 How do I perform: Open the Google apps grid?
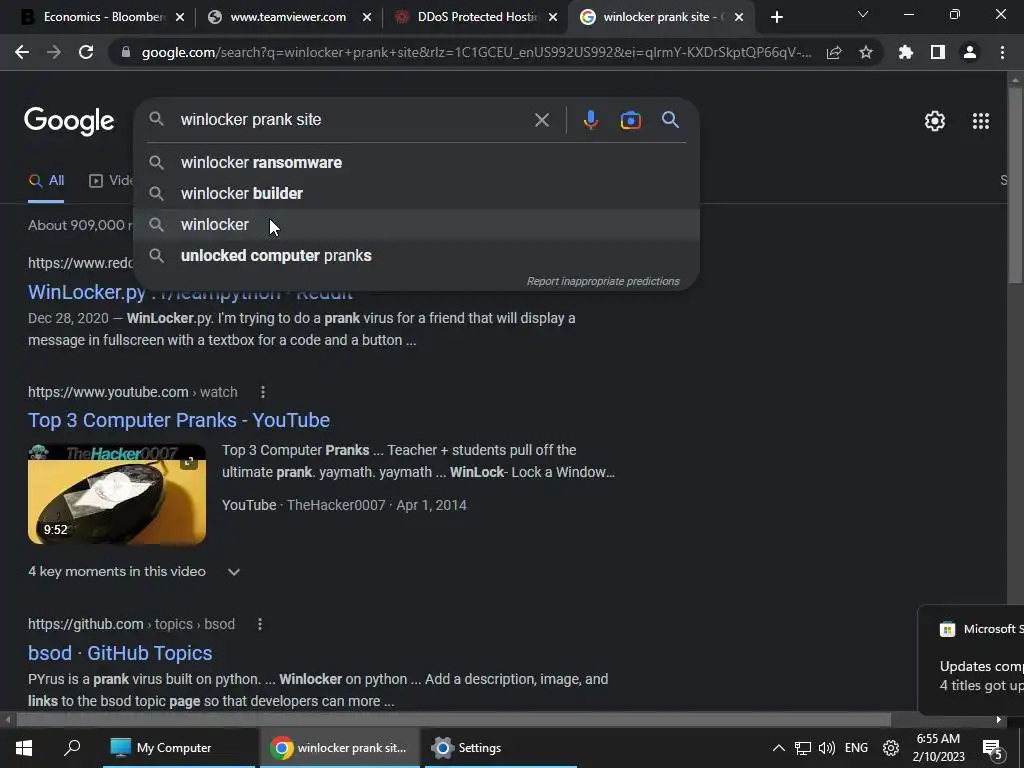pyautogui.click(x=981, y=121)
